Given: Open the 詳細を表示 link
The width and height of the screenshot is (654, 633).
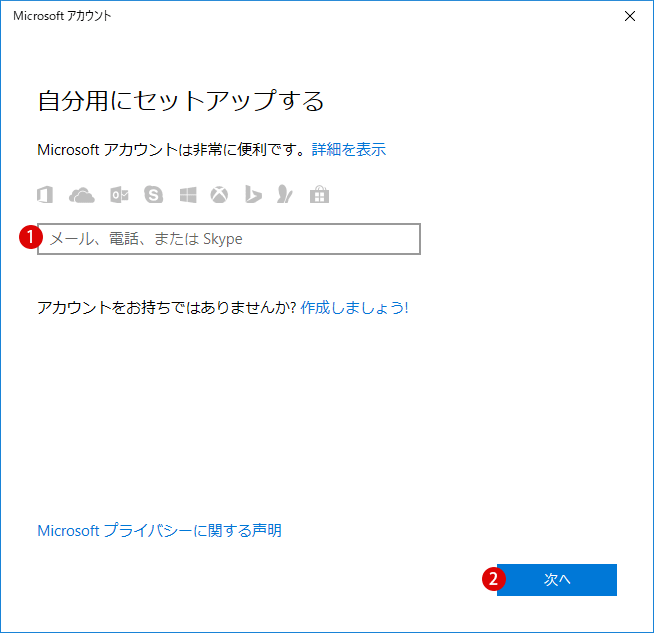Looking at the screenshot, I should 349,149.
